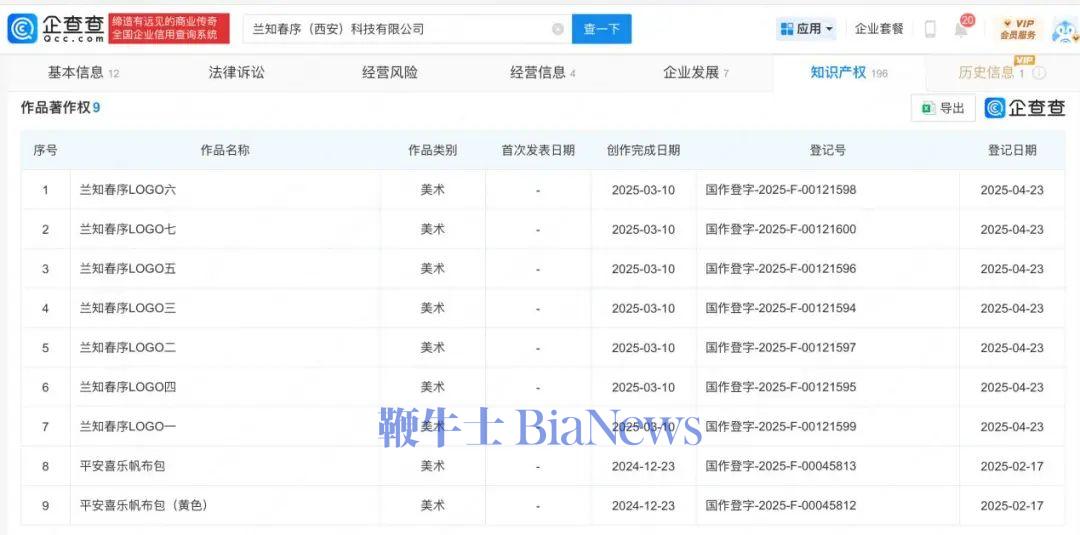
Task: Select registration number 国作登字-2025-F-00121600
Action: [780, 229]
